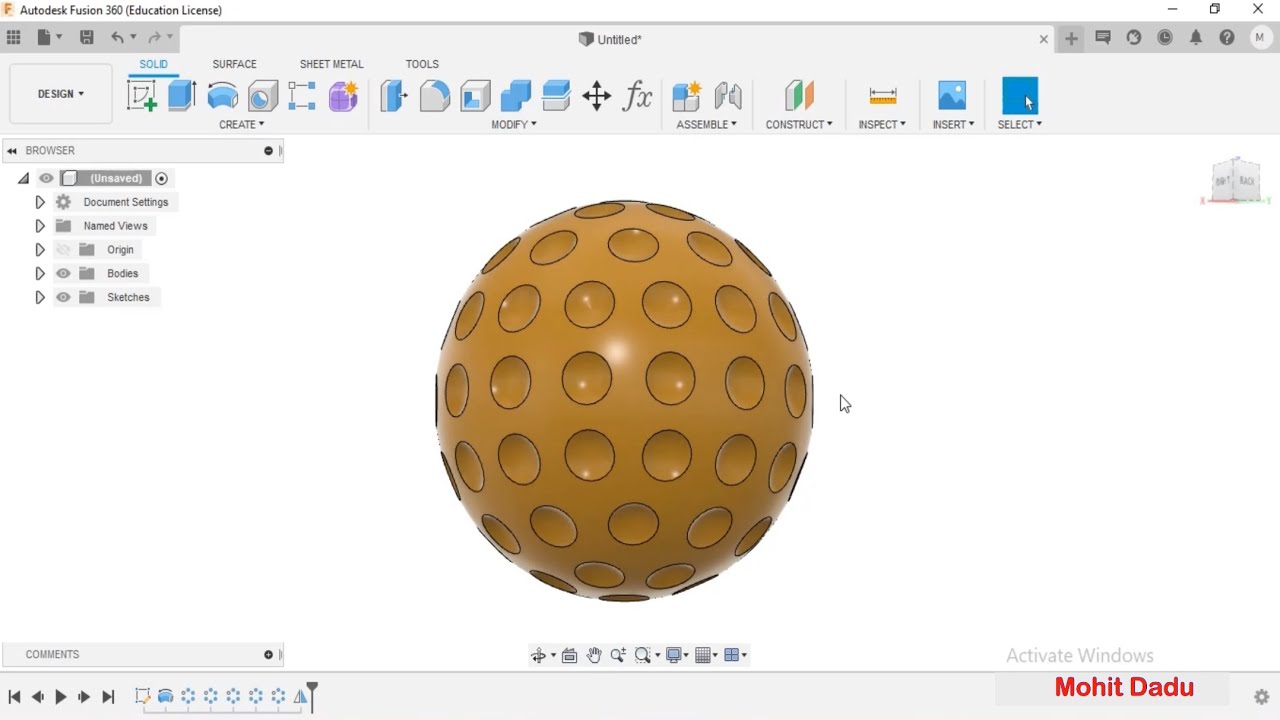Open the MODIFY dropdown menu
The height and width of the screenshot is (720, 1280).
pyautogui.click(x=514, y=124)
